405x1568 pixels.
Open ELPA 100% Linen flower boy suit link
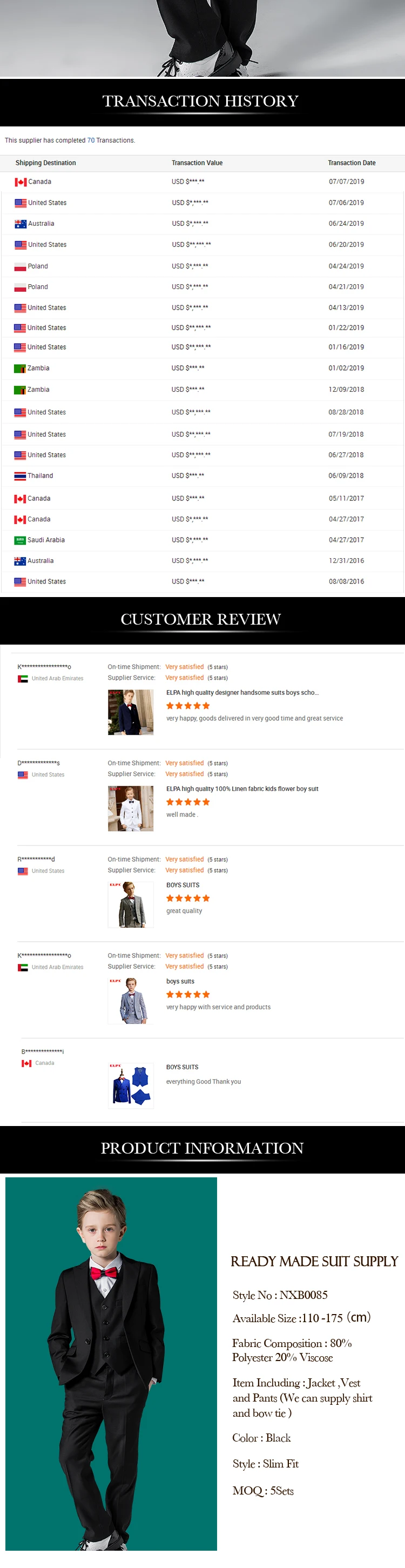coord(242,789)
